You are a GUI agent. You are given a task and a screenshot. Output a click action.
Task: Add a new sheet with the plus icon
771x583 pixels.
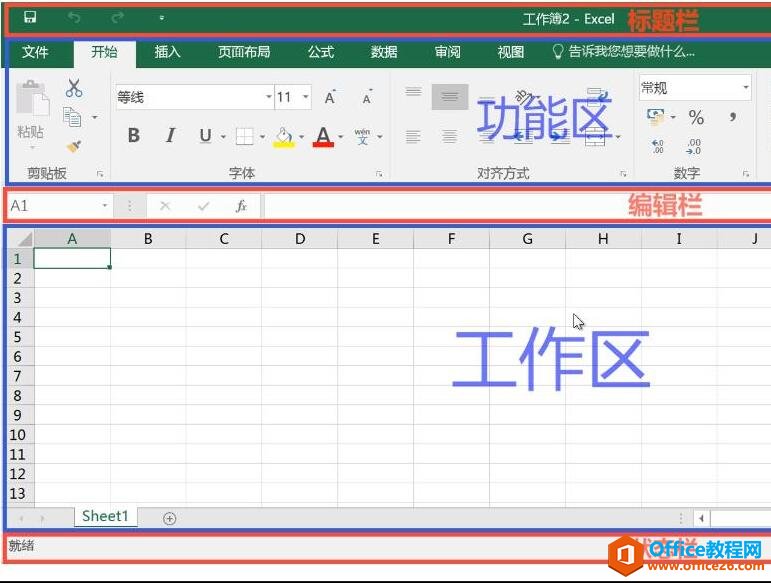pyautogui.click(x=169, y=518)
